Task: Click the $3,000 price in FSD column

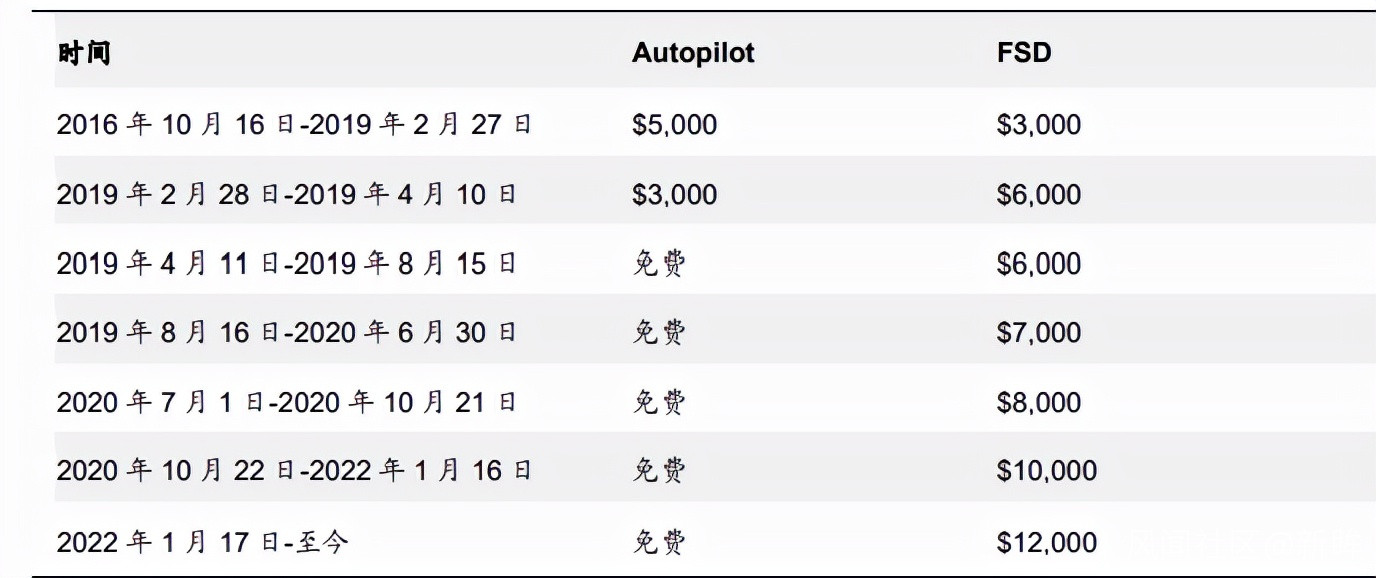Action: click(x=1038, y=124)
